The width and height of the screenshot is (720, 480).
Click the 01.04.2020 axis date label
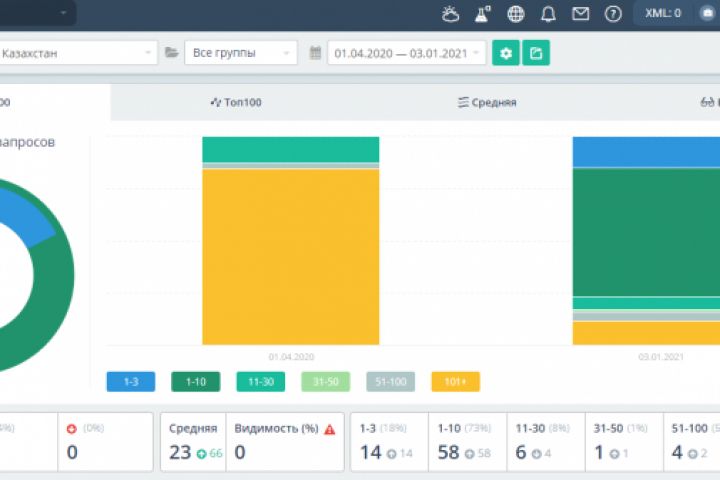[x=291, y=357]
